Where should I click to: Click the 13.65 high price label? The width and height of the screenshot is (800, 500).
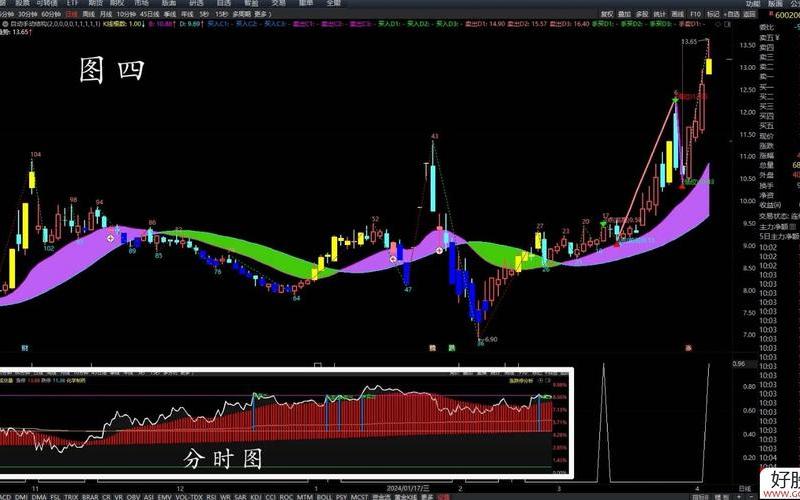click(x=690, y=41)
